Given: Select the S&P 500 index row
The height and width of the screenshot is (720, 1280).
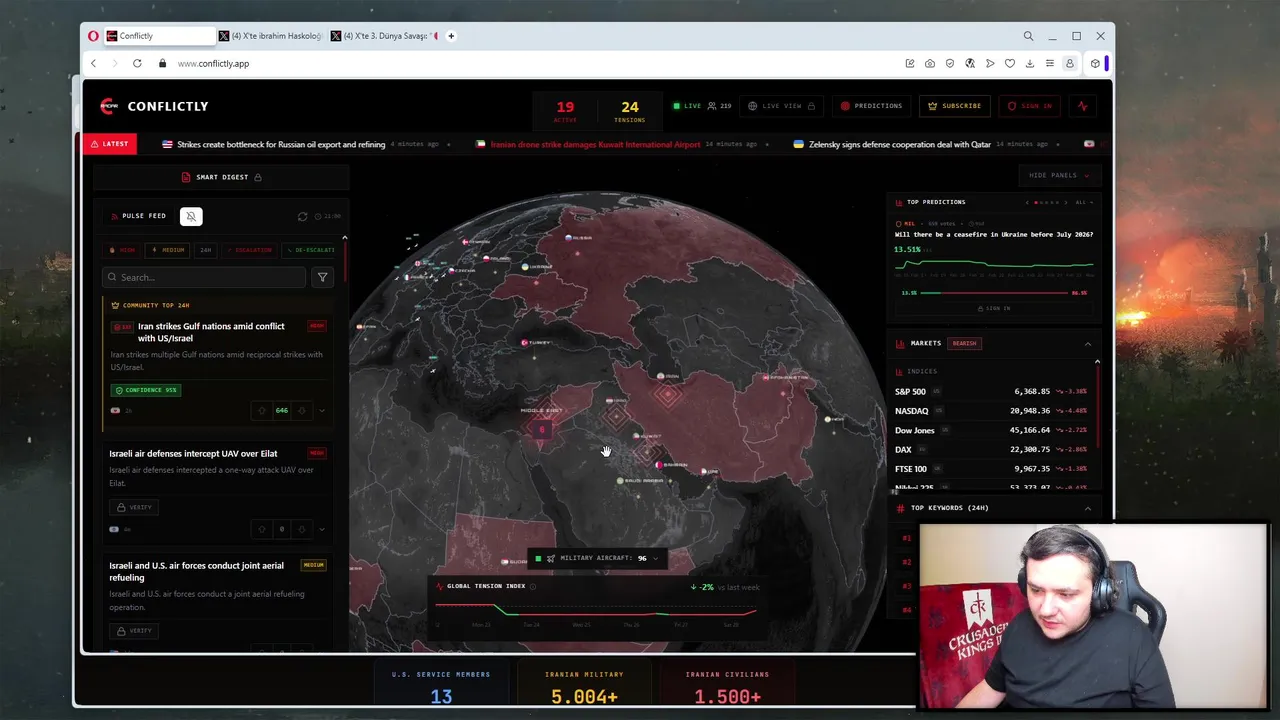Looking at the screenshot, I should [x=990, y=391].
